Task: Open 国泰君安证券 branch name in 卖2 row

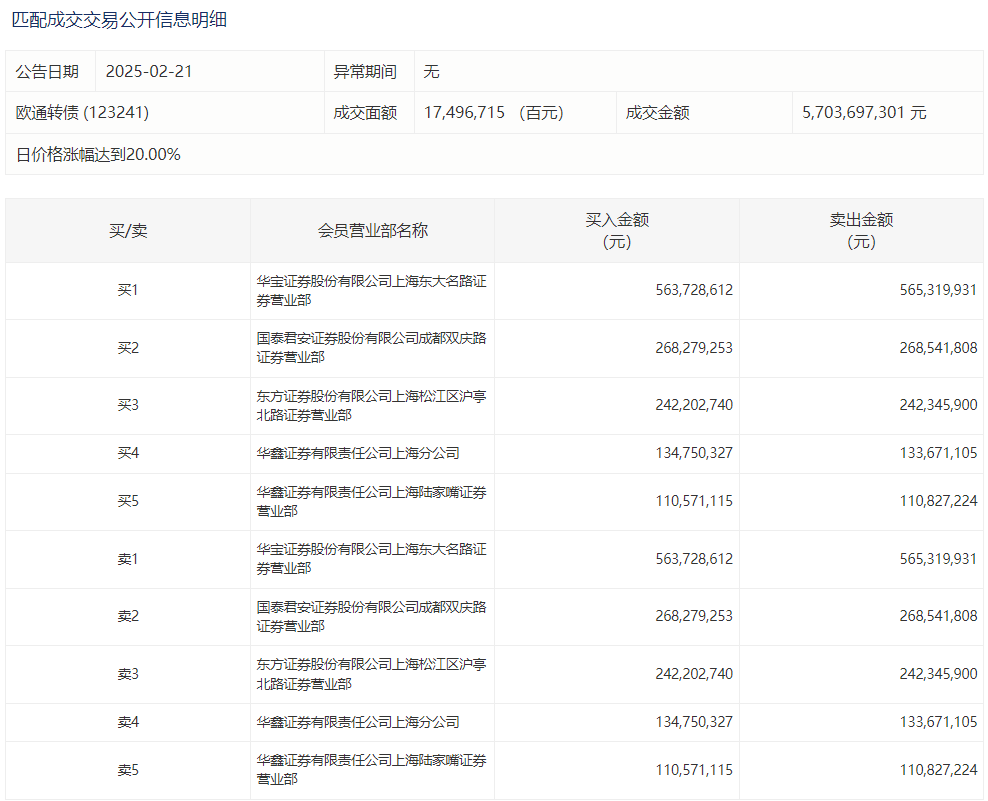Action: 371,617
